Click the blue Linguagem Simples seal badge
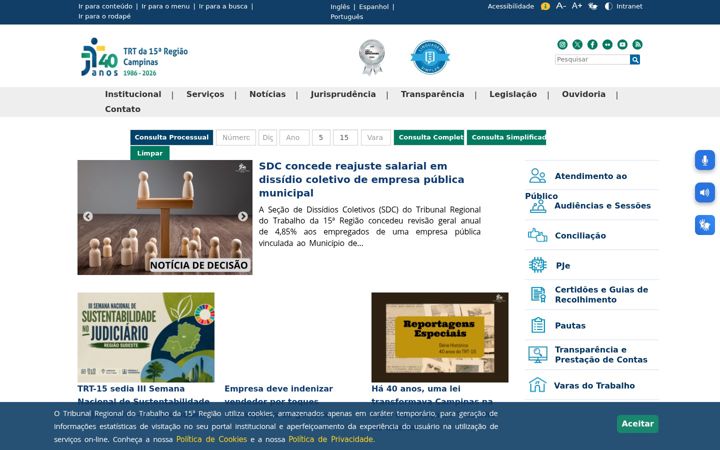 click(430, 57)
